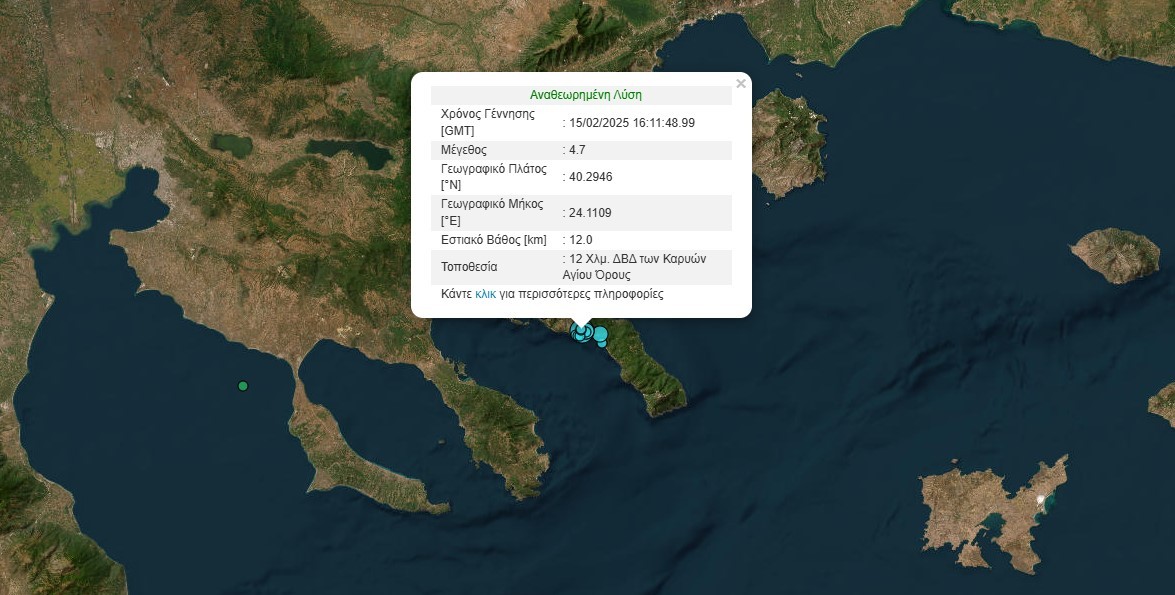This screenshot has height=595, width=1175.
Task: Close the earthquake info popup
Action: pyautogui.click(x=740, y=84)
